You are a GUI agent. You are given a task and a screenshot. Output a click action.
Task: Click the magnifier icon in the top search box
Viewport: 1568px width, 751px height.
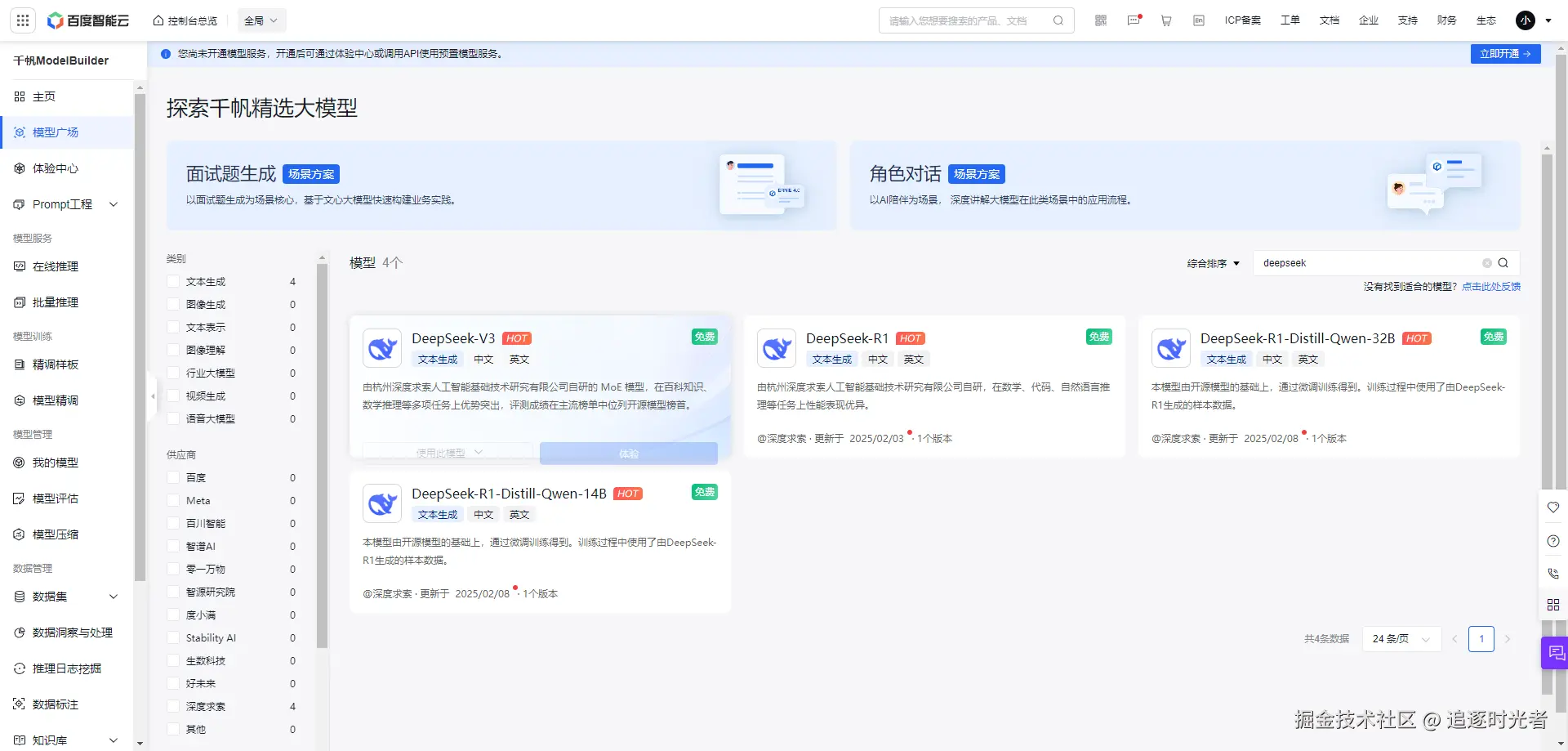(1058, 20)
